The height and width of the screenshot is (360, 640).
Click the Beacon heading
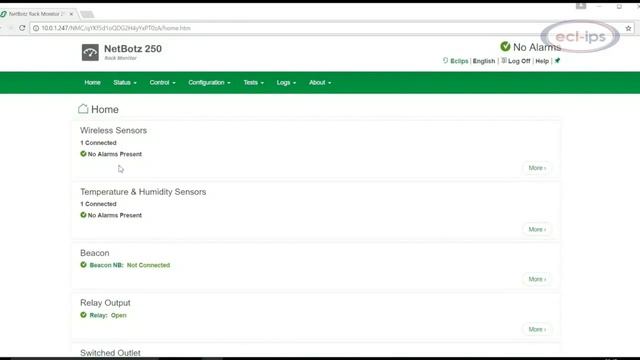pos(95,253)
